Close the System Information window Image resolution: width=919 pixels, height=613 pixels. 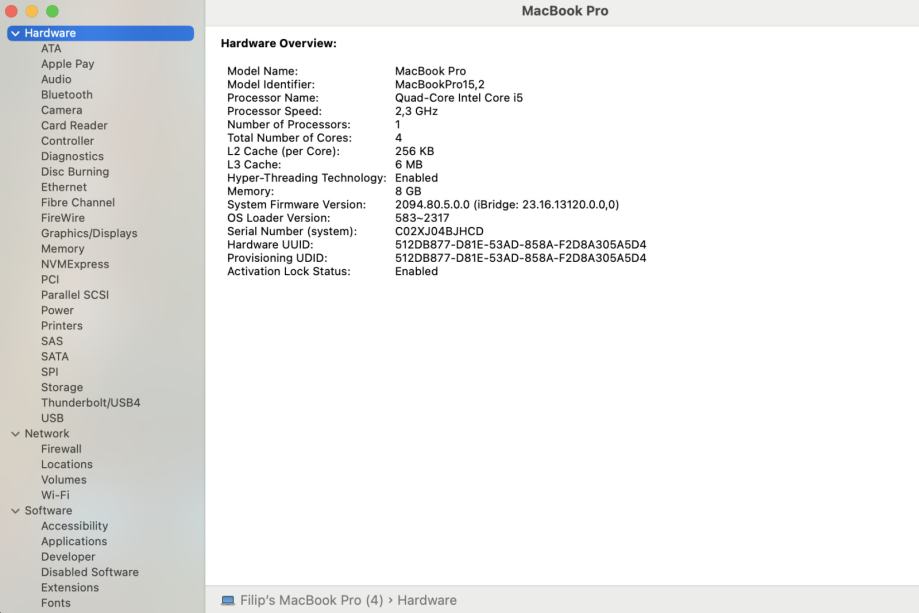[x=11, y=11]
